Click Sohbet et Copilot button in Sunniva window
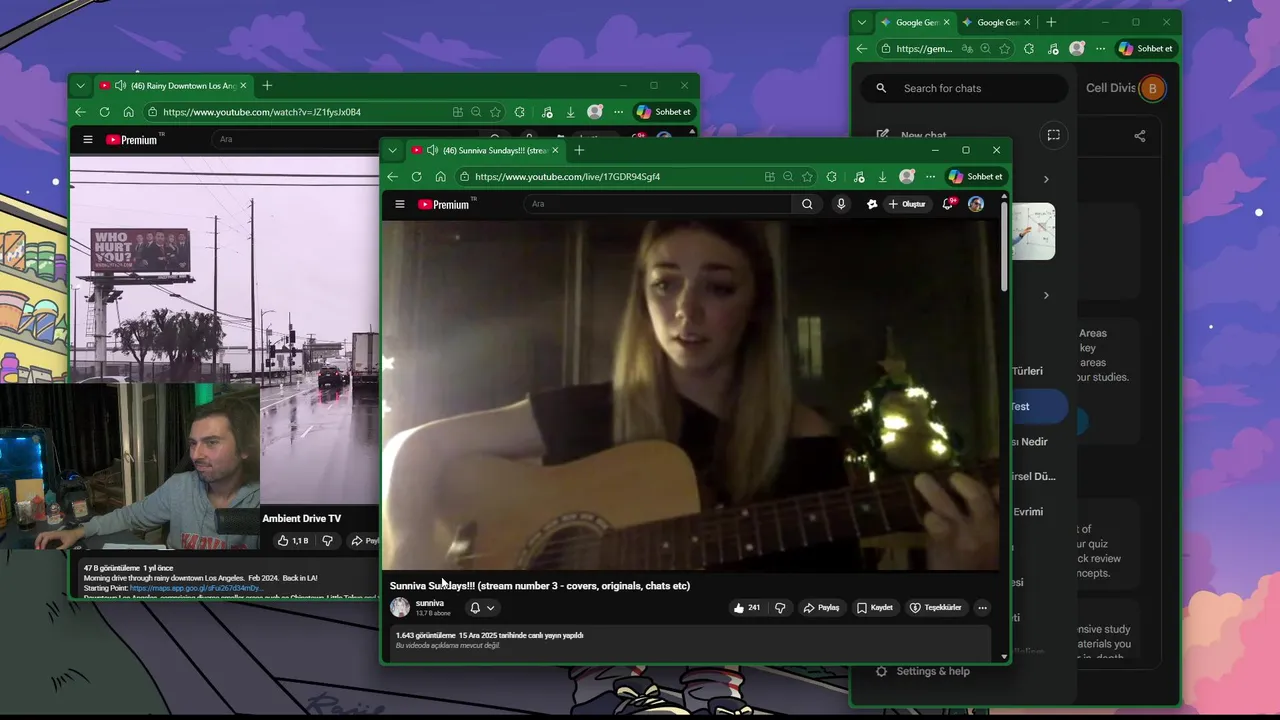The height and width of the screenshot is (720, 1280). pos(976,177)
